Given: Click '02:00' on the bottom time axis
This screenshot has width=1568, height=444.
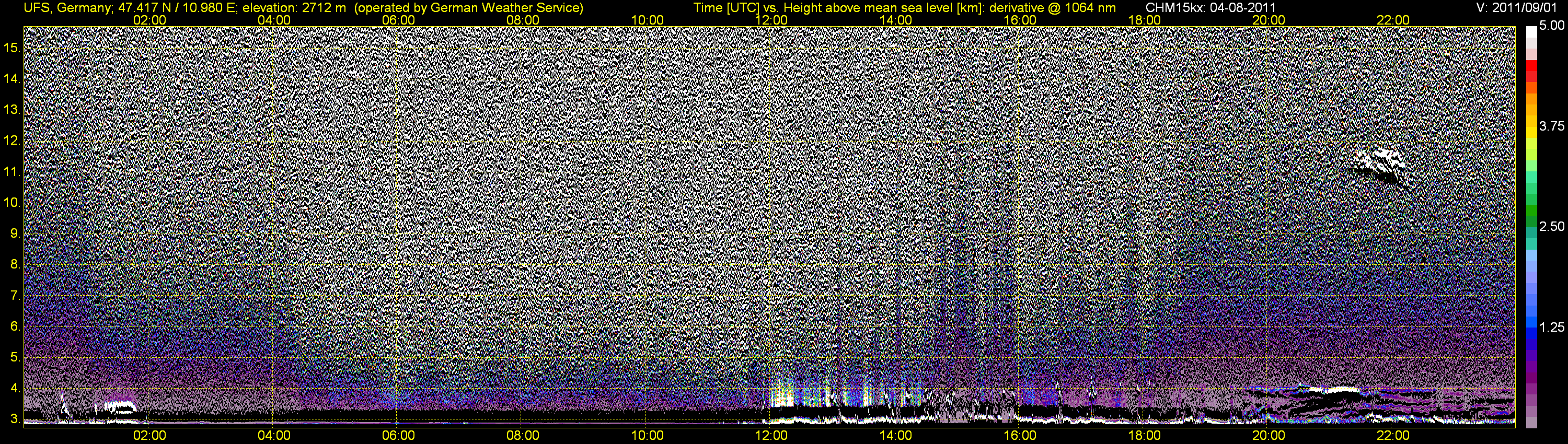Looking at the screenshot, I should (149, 436).
